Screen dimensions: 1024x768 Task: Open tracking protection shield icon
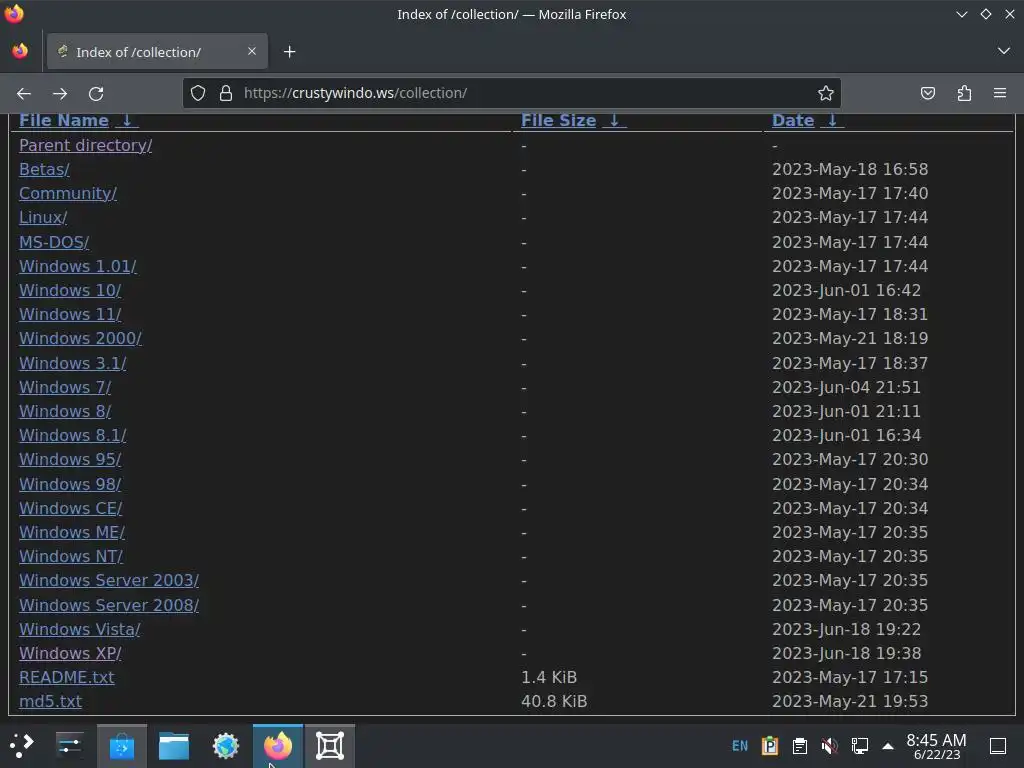pos(198,93)
